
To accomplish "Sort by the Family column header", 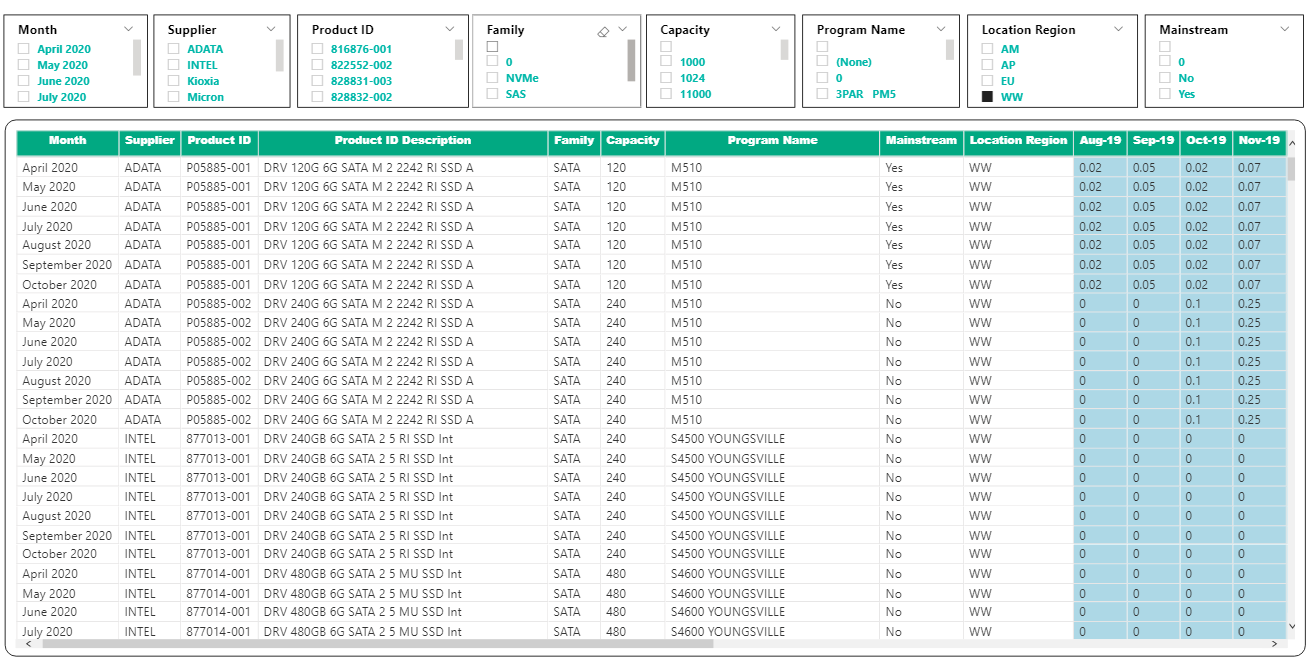I will [574, 142].
